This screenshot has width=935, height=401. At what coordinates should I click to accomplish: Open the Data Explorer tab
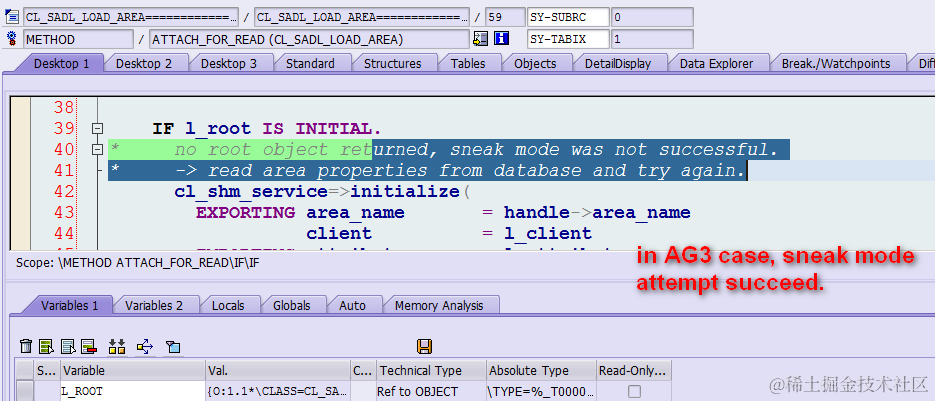pos(716,63)
